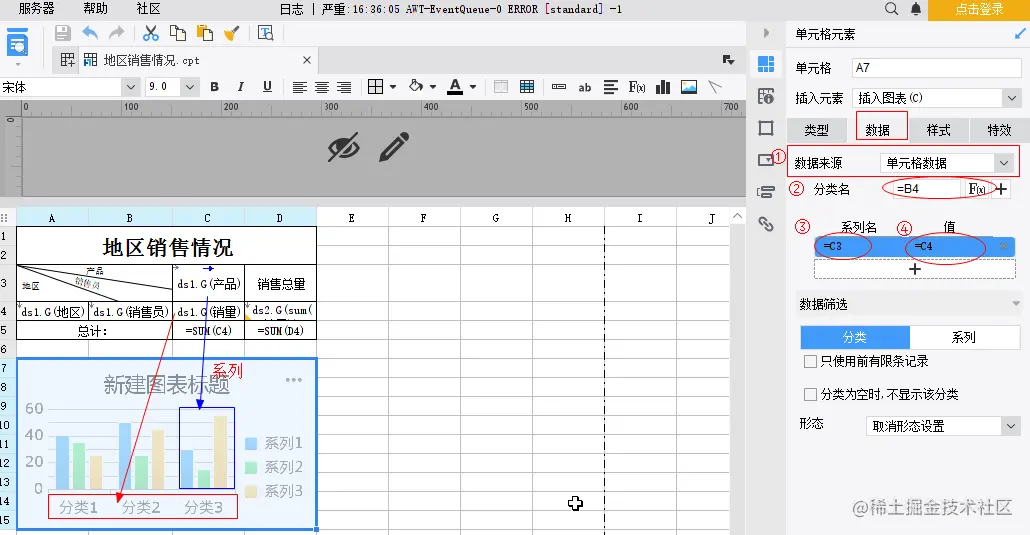The width and height of the screenshot is (1030, 535).
Task: Cut selection with the scissors icon
Action: 151,34
